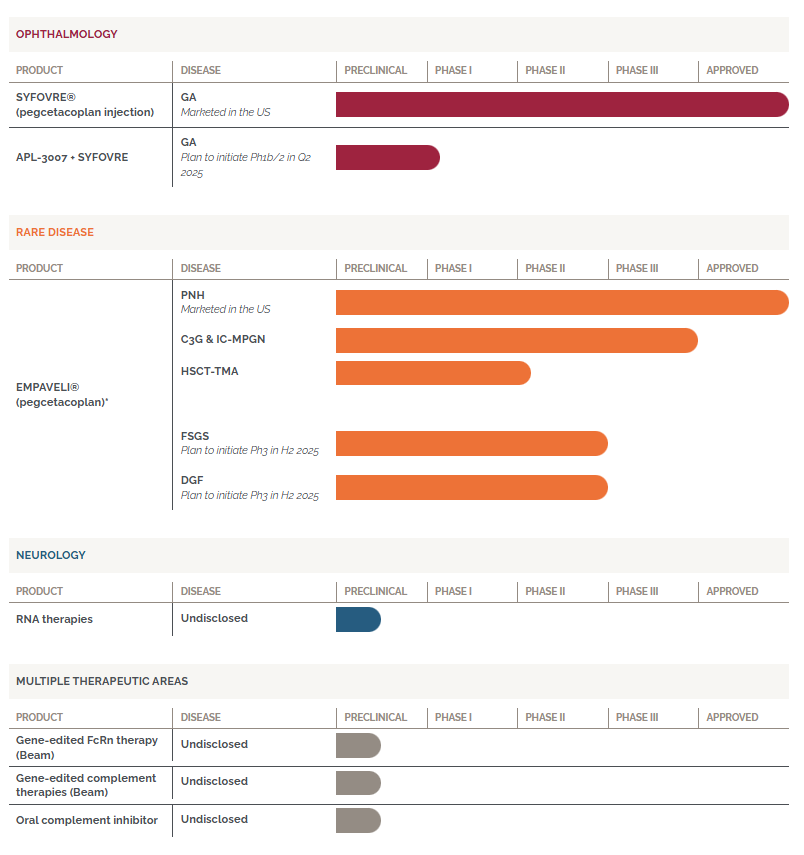Click PHASE I header in Multiple Therapeutic Areas table

pyautogui.click(x=453, y=717)
